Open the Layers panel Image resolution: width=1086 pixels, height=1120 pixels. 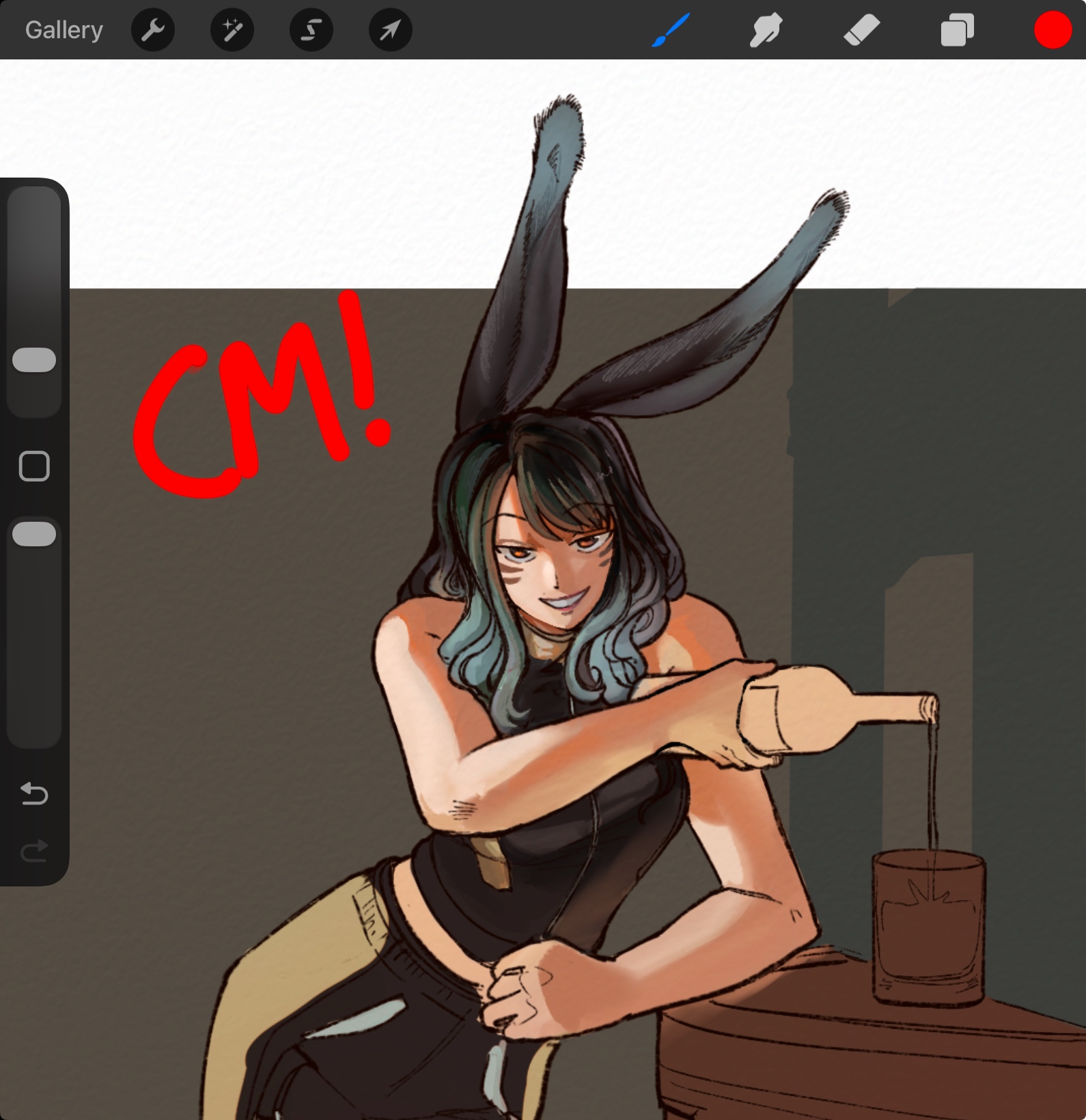[957, 30]
